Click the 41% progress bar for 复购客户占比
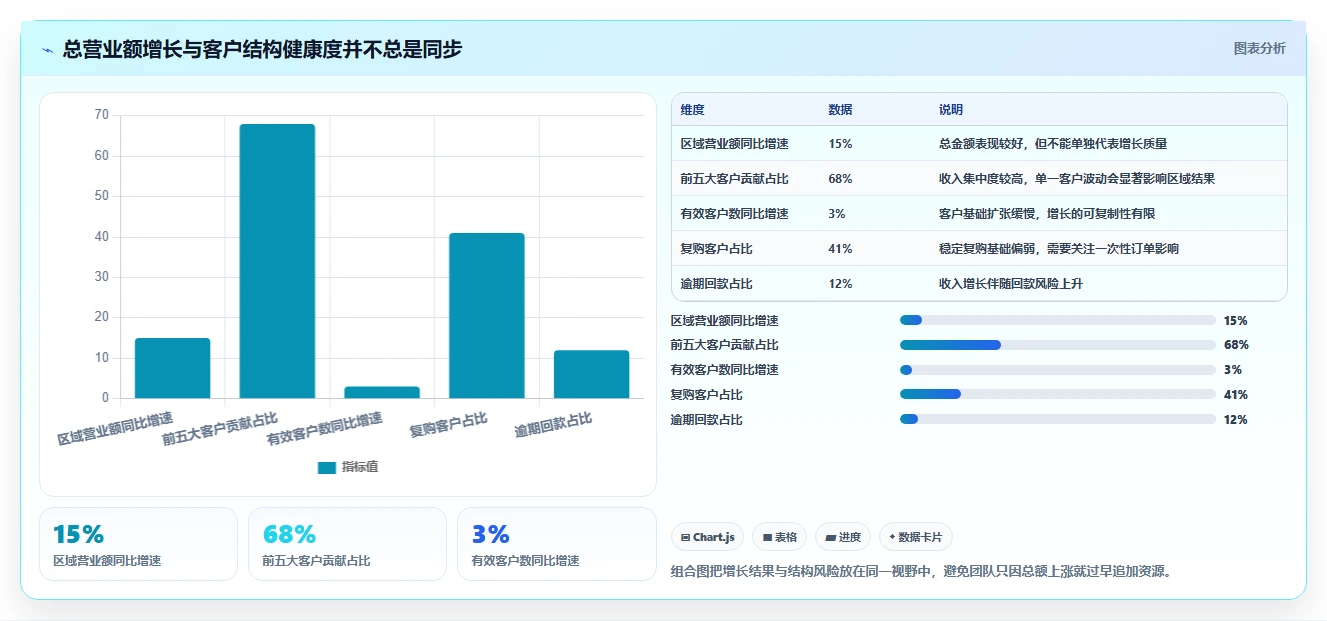 pos(1058,395)
